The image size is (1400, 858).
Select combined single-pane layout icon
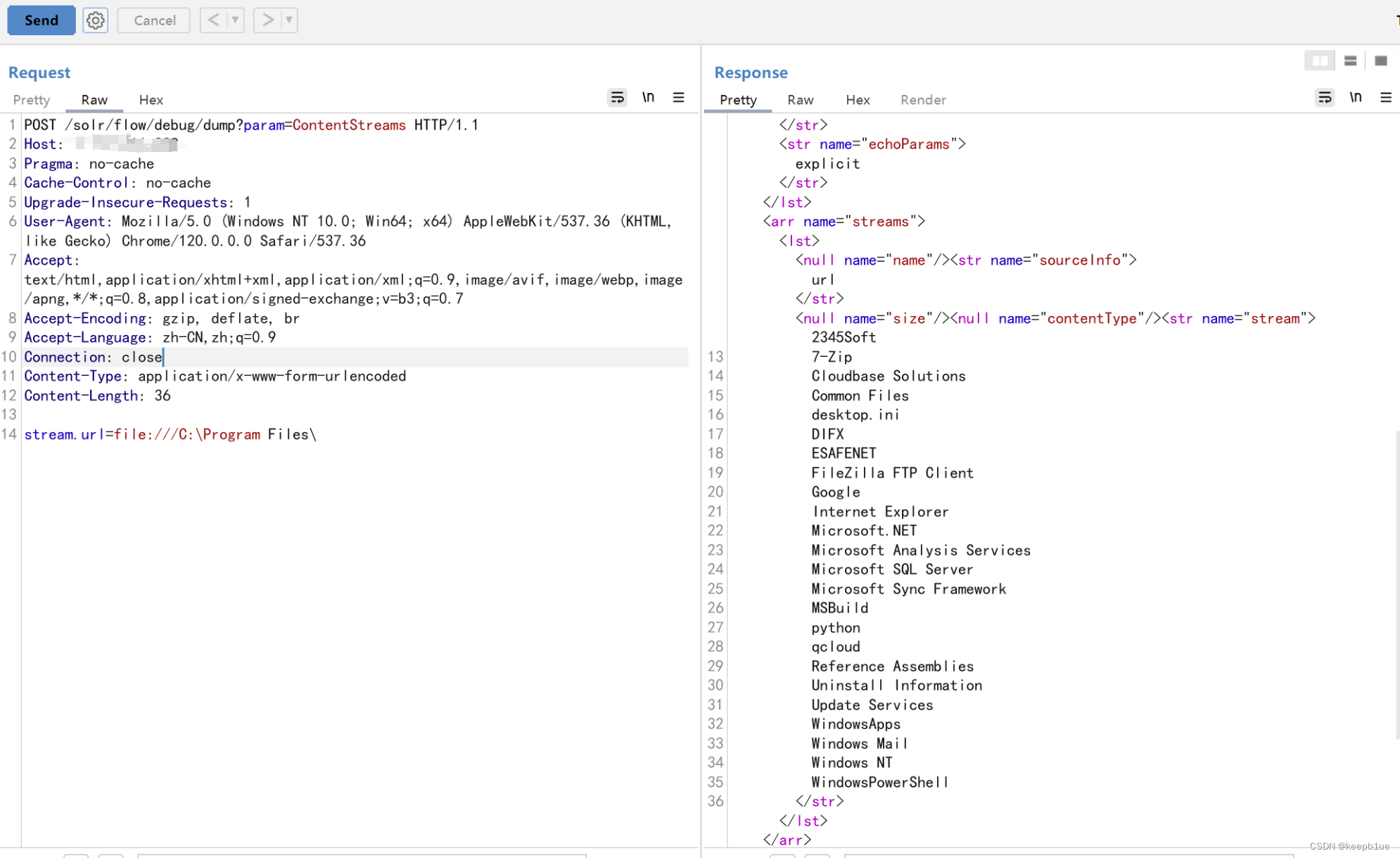[x=1381, y=61]
